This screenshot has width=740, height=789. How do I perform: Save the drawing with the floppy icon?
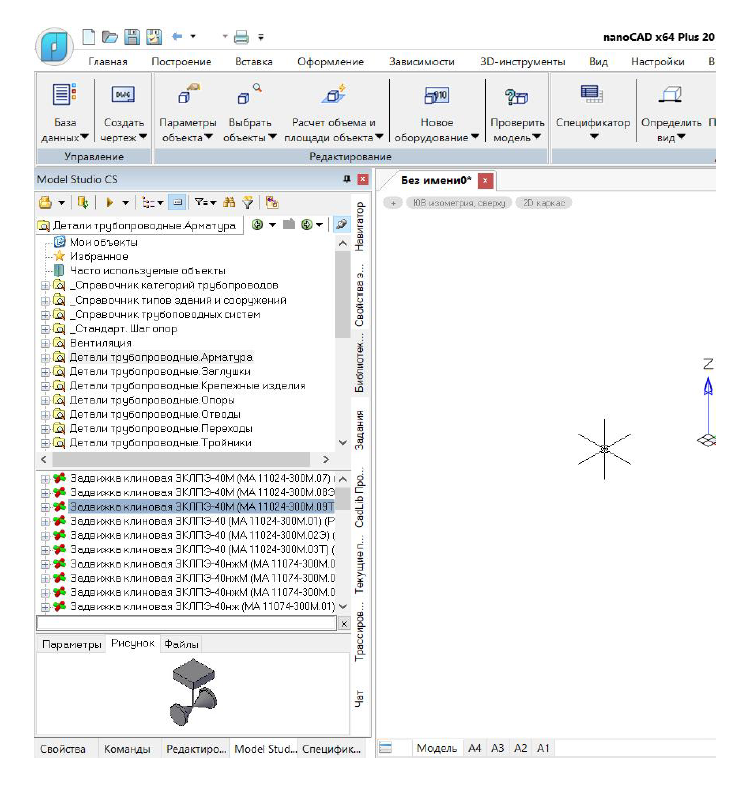point(132,36)
